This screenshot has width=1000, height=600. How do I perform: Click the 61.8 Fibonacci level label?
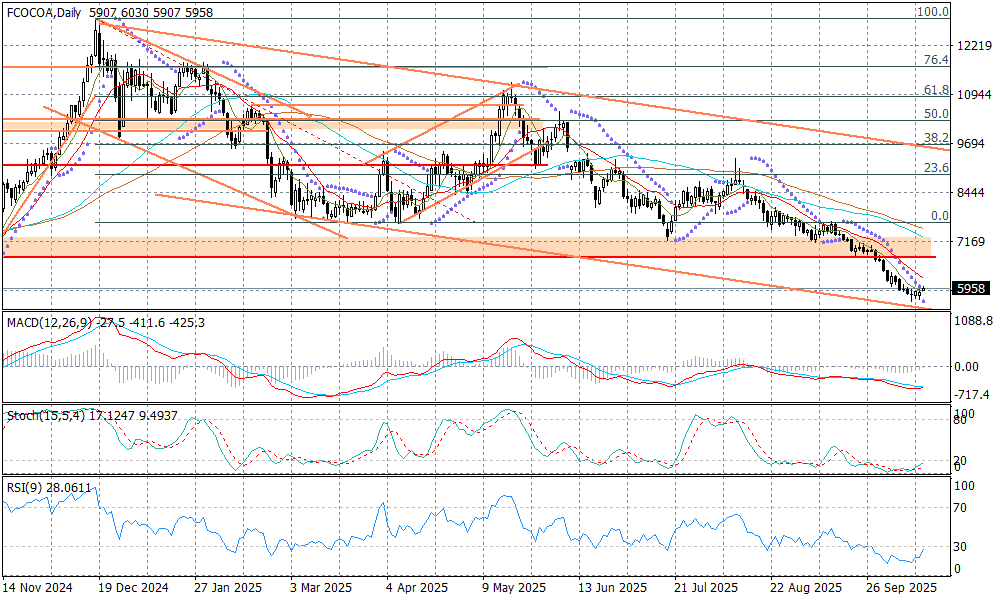[934, 90]
